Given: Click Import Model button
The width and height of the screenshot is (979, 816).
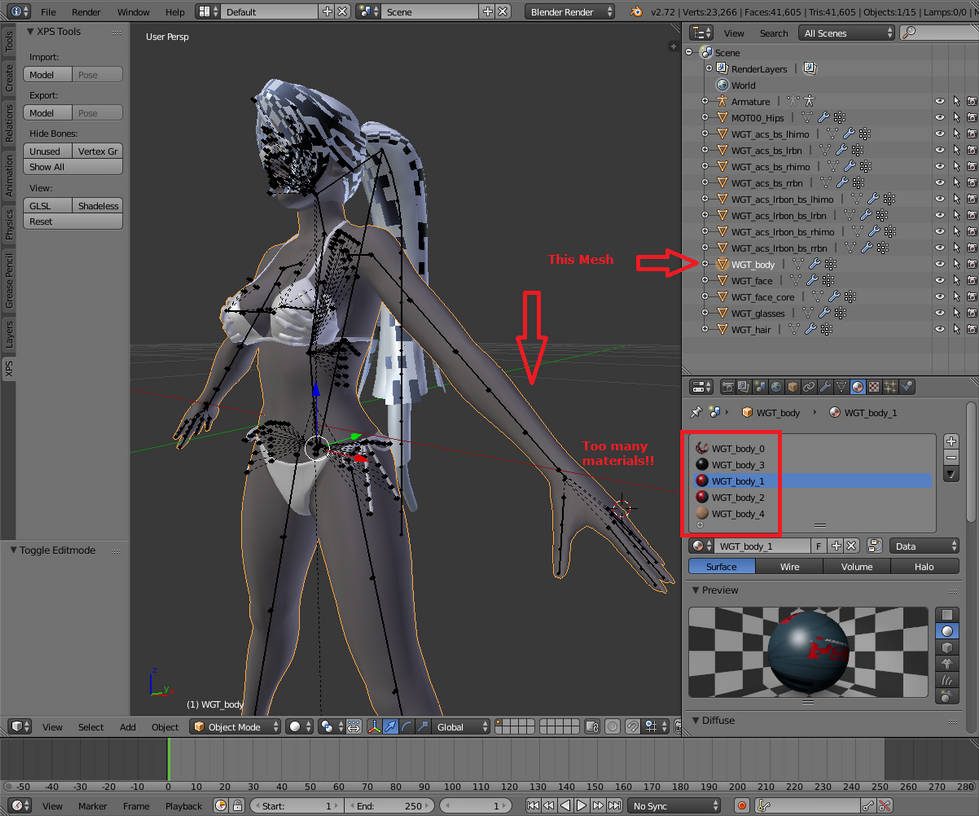Looking at the screenshot, I should 48,74.
